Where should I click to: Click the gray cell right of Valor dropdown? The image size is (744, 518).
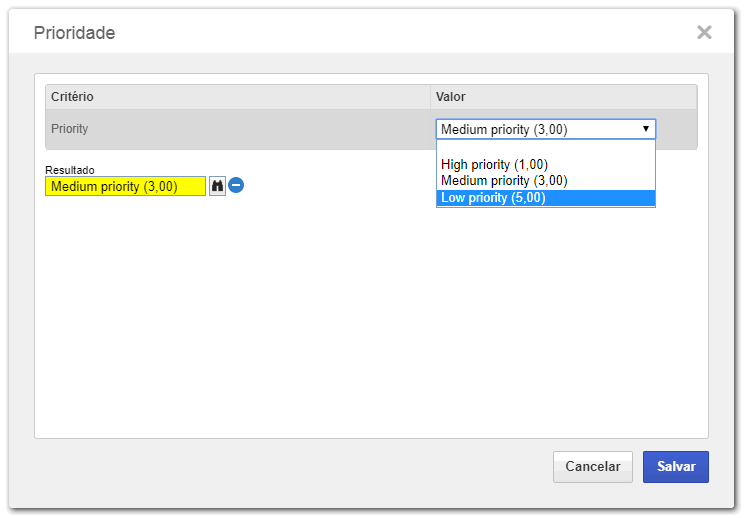677,129
